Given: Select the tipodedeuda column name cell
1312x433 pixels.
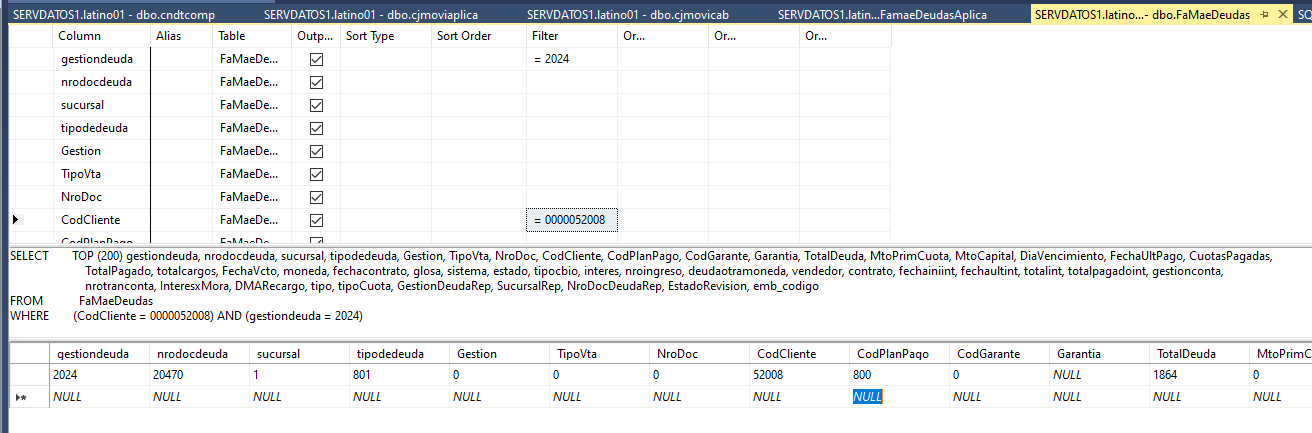Looking at the screenshot, I should tap(101, 129).
